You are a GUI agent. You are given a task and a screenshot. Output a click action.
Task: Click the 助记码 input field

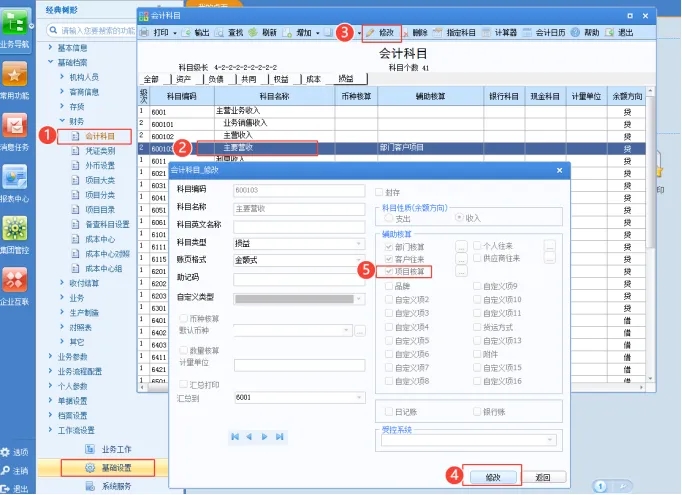point(299,279)
